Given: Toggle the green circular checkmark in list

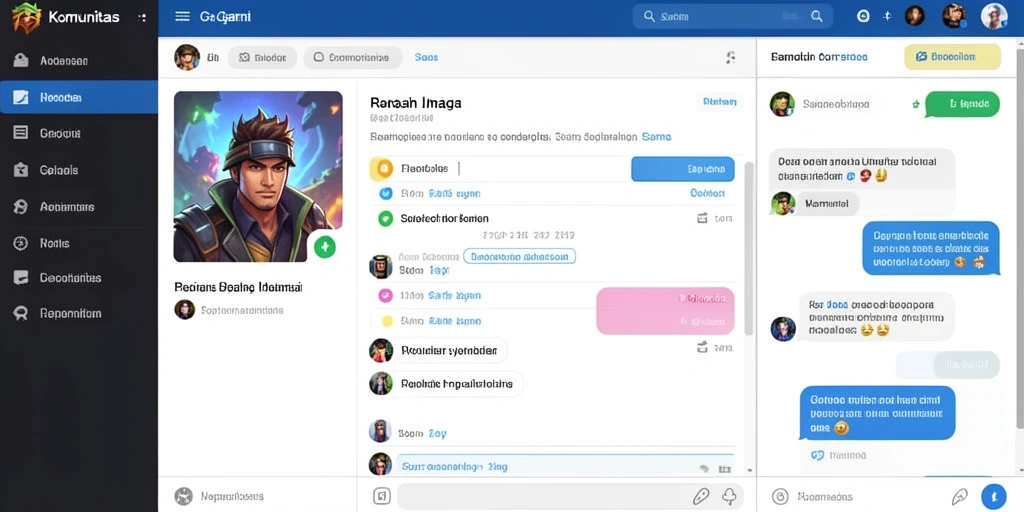Looking at the screenshot, I should pyautogui.click(x=385, y=218).
